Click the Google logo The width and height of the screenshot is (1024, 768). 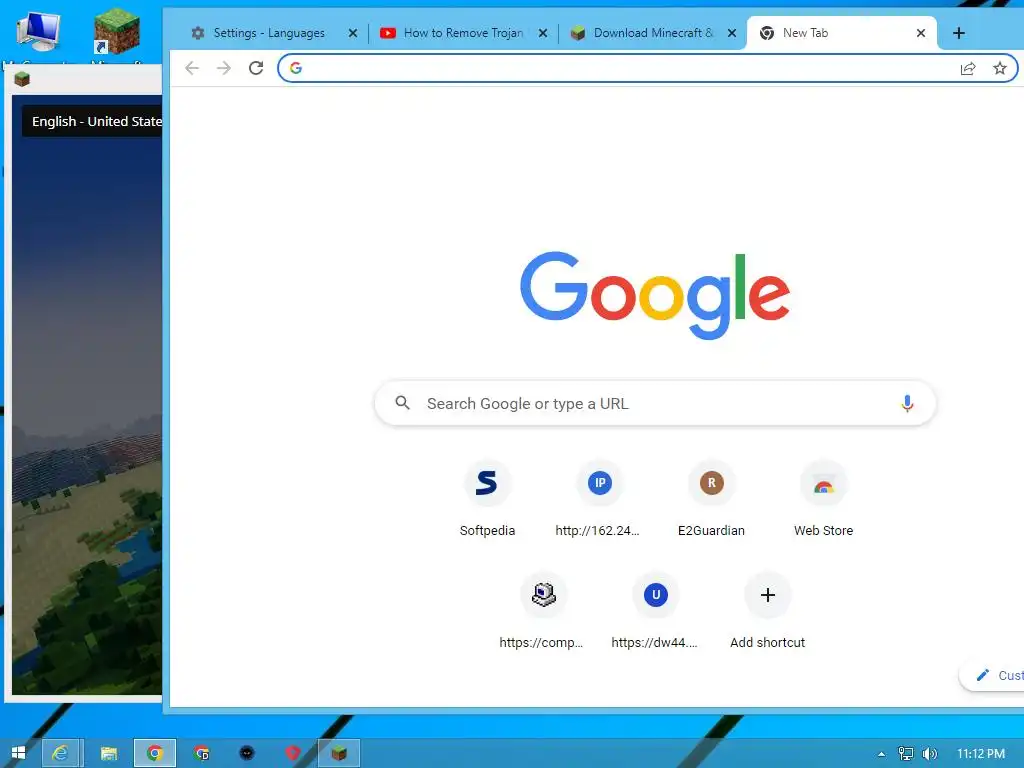(655, 295)
